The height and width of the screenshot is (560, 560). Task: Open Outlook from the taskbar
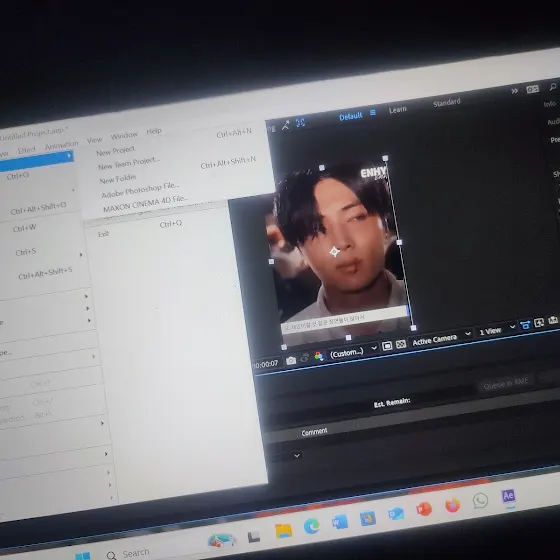coord(396,514)
